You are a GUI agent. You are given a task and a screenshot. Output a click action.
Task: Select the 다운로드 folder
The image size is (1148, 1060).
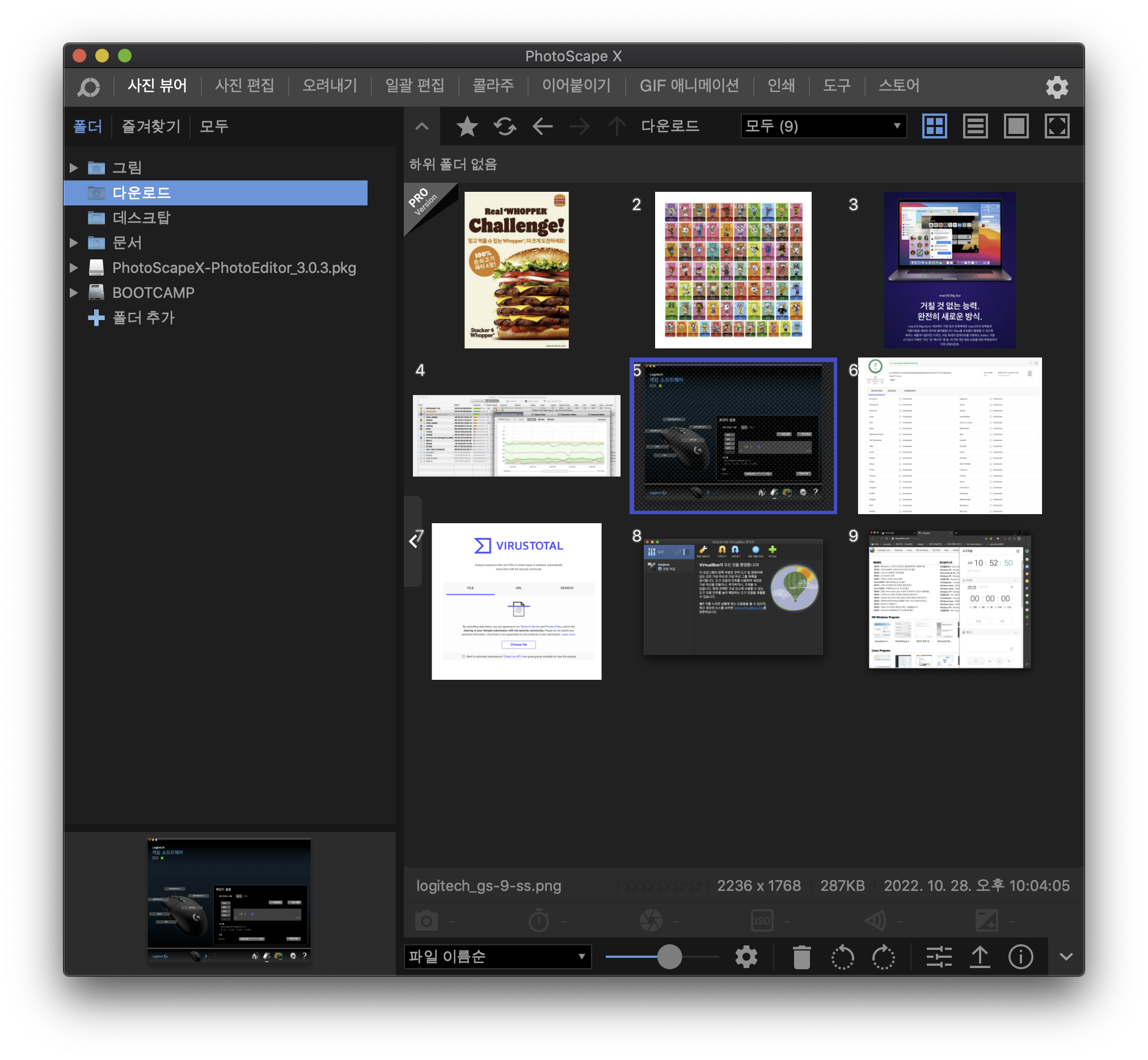pyautogui.click(x=216, y=193)
